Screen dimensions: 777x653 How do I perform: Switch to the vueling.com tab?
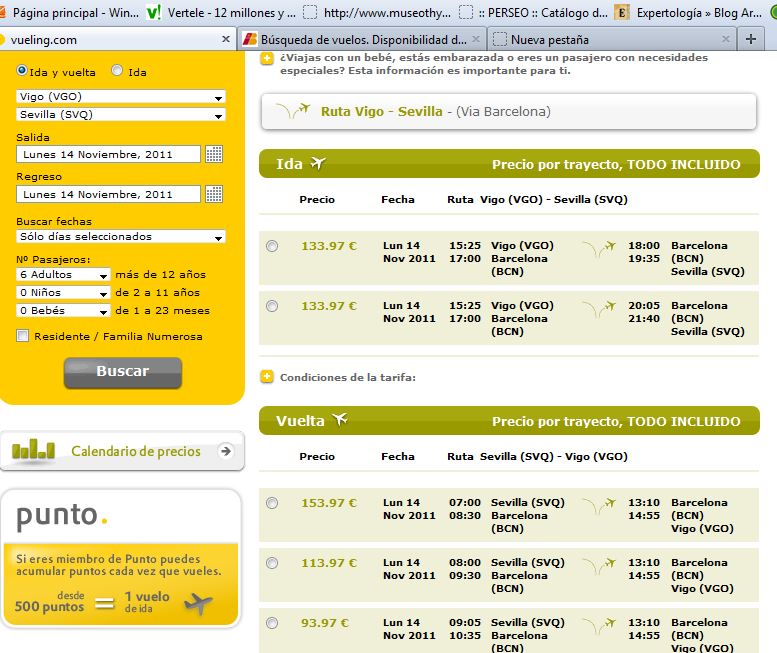click(117, 40)
